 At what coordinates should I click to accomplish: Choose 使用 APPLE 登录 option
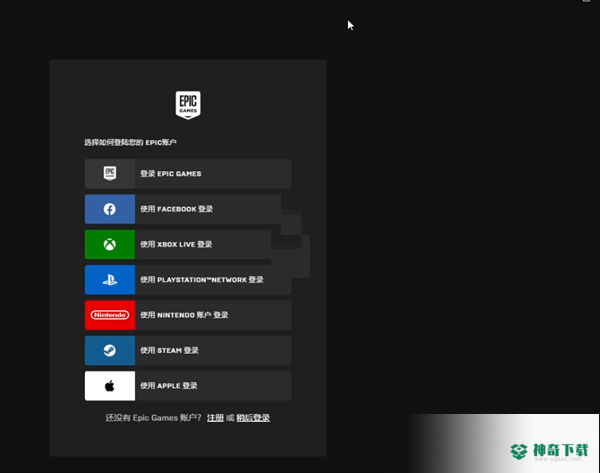(188, 386)
